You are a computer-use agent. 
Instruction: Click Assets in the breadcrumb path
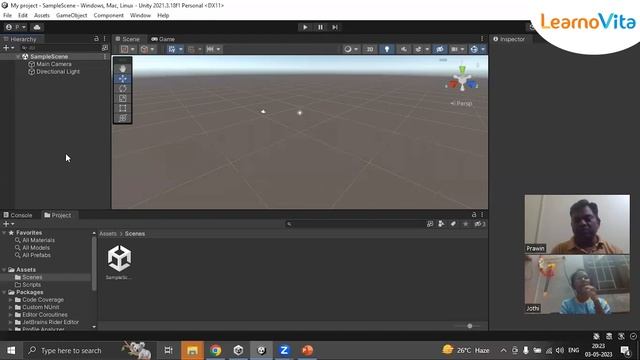pyautogui.click(x=108, y=234)
